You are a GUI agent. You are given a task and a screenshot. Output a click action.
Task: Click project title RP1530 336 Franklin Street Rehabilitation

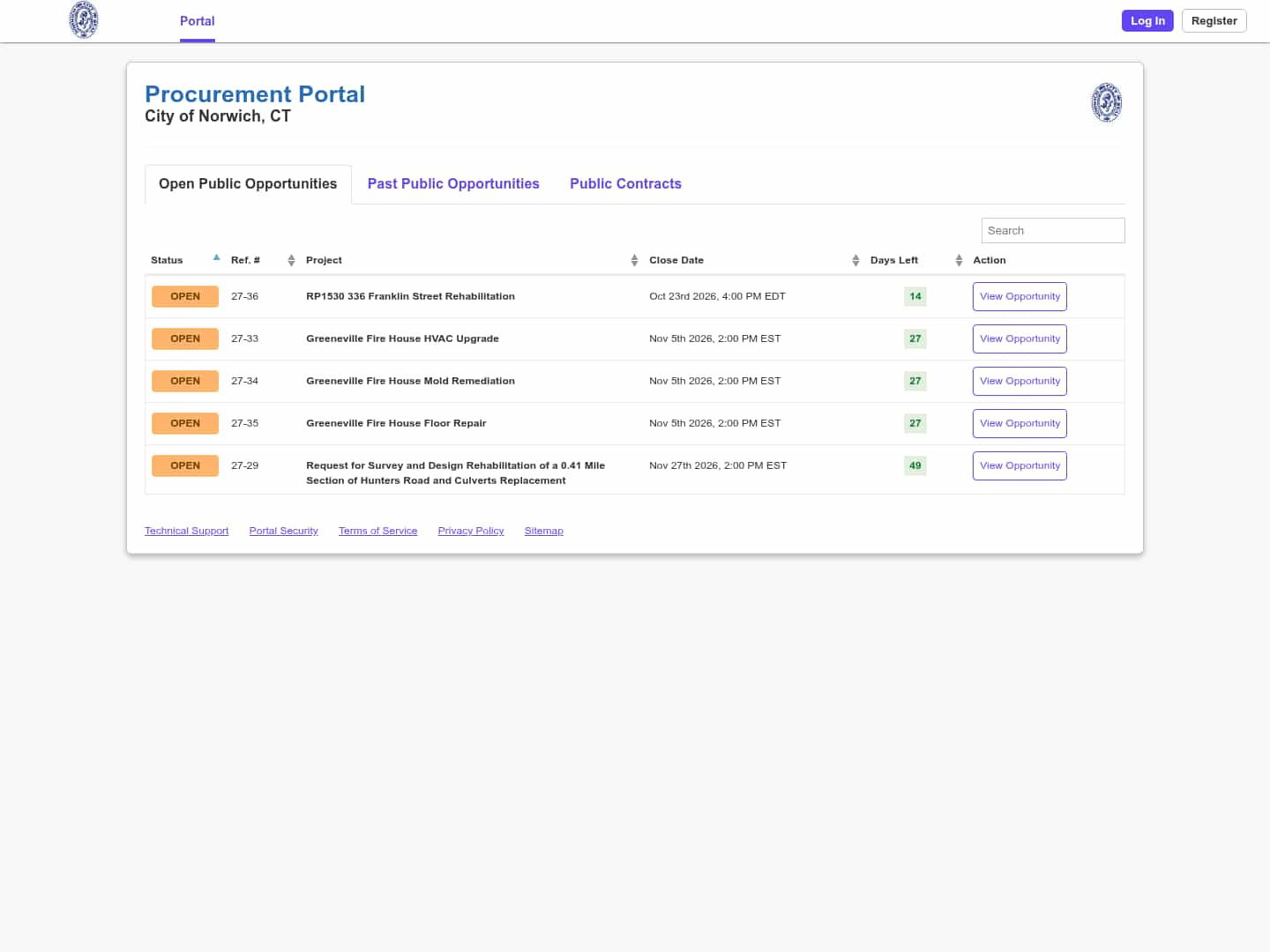[410, 296]
